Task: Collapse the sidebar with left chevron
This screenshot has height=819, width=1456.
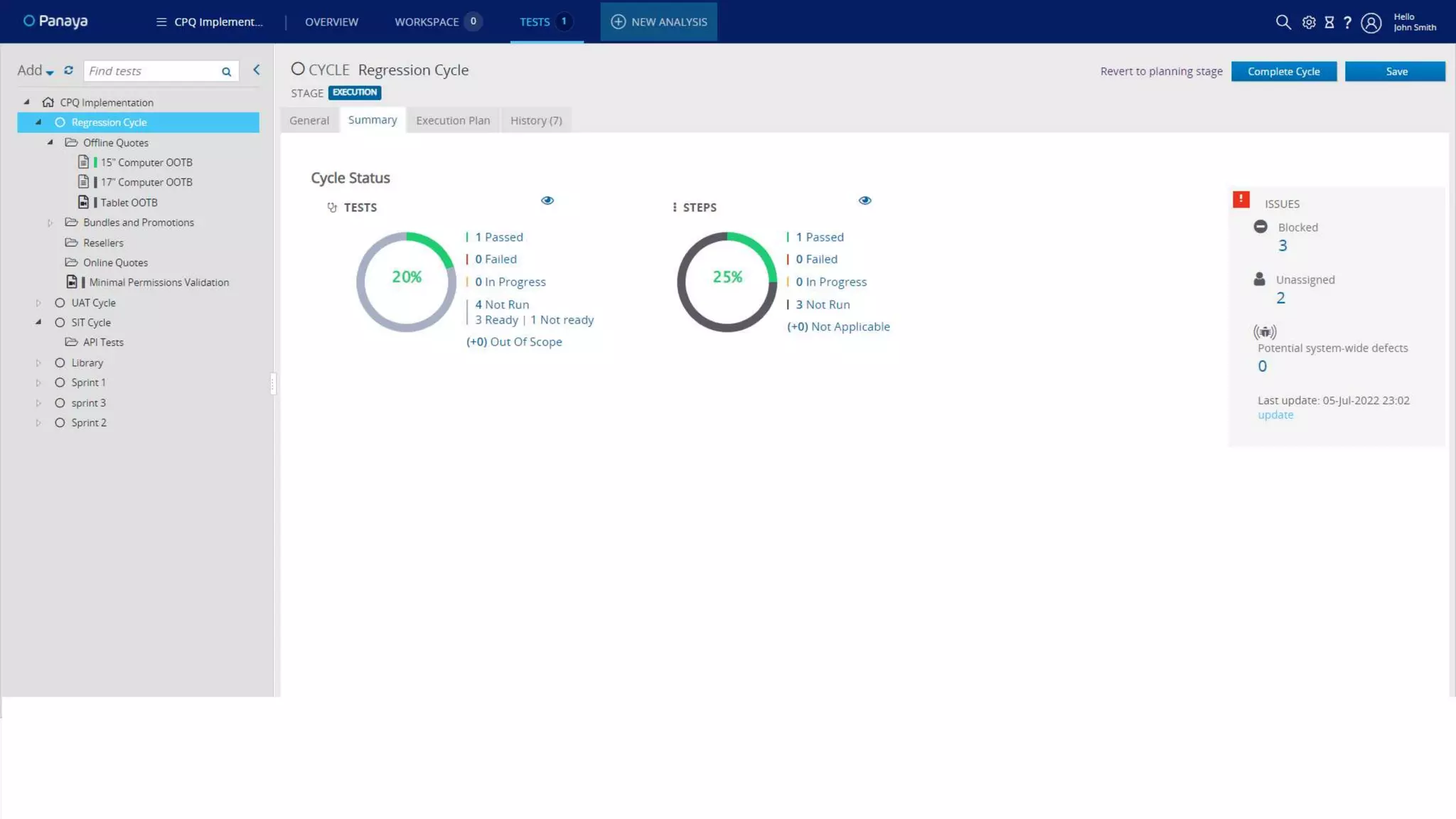Action: tap(257, 70)
